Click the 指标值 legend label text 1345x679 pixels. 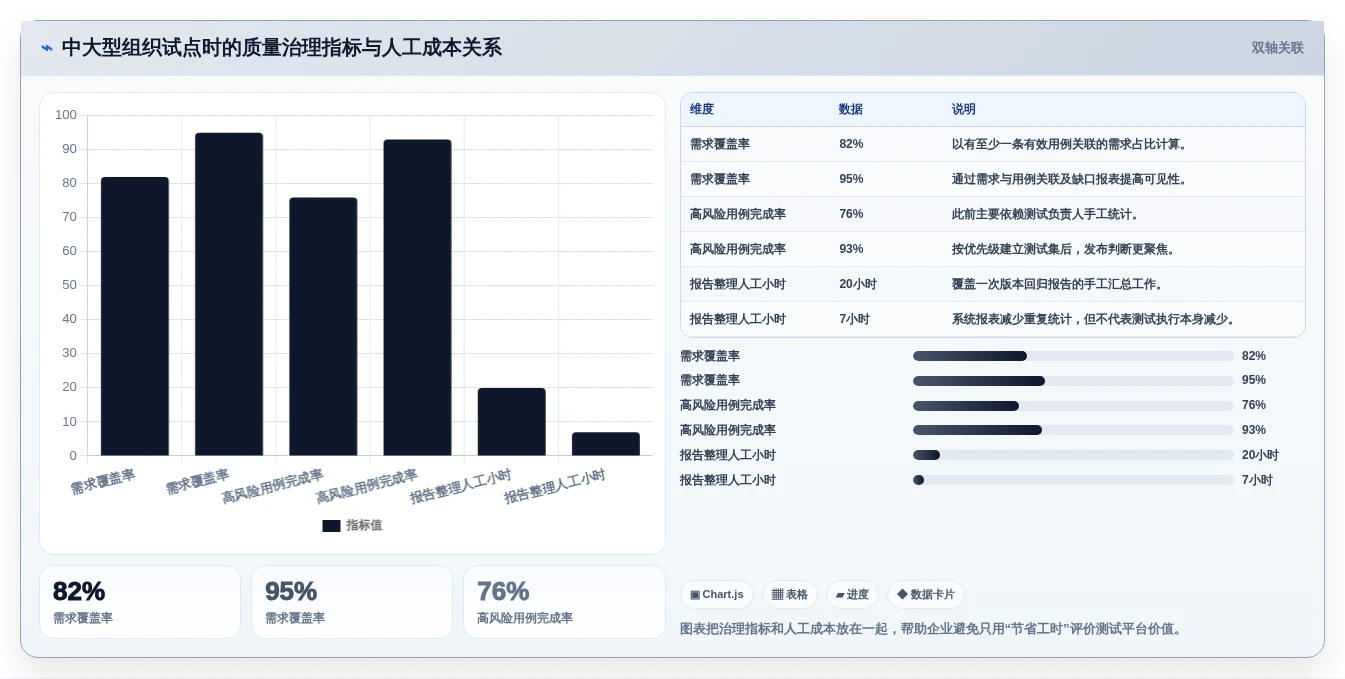point(364,526)
